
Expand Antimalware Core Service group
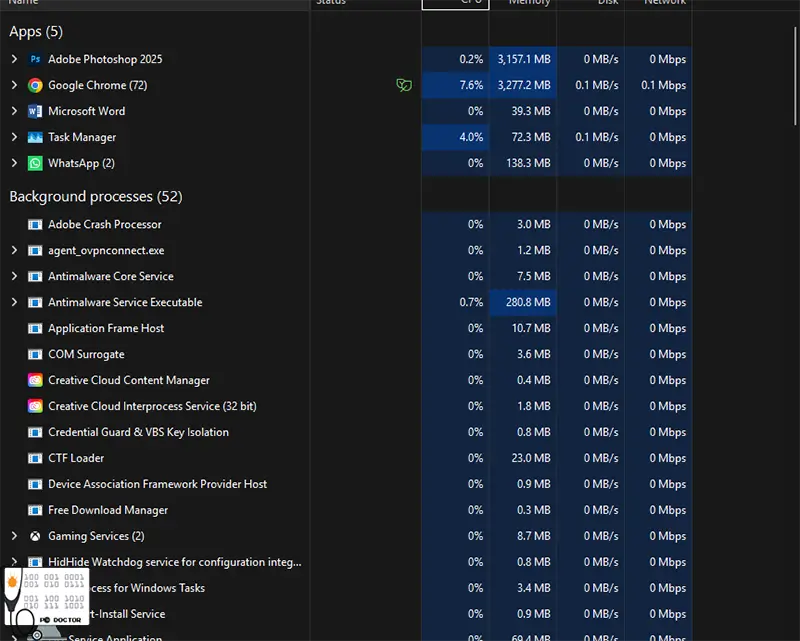14,277
